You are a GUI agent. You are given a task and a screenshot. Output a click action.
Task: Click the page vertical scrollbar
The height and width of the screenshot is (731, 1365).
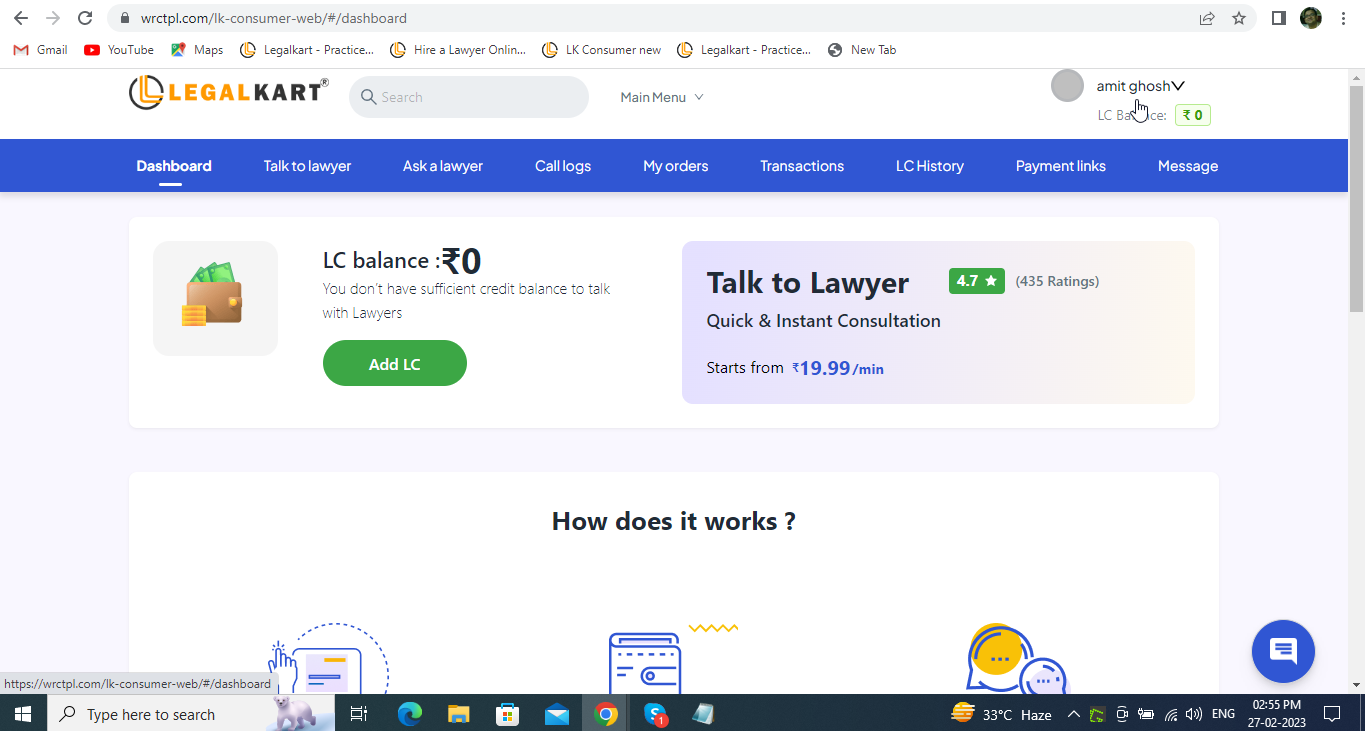1356,200
